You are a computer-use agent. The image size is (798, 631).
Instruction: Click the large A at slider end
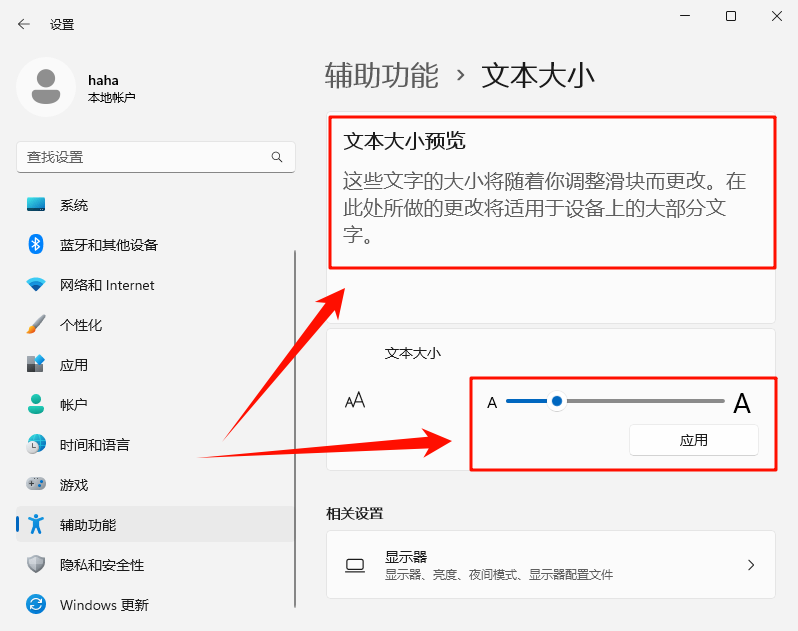click(742, 404)
